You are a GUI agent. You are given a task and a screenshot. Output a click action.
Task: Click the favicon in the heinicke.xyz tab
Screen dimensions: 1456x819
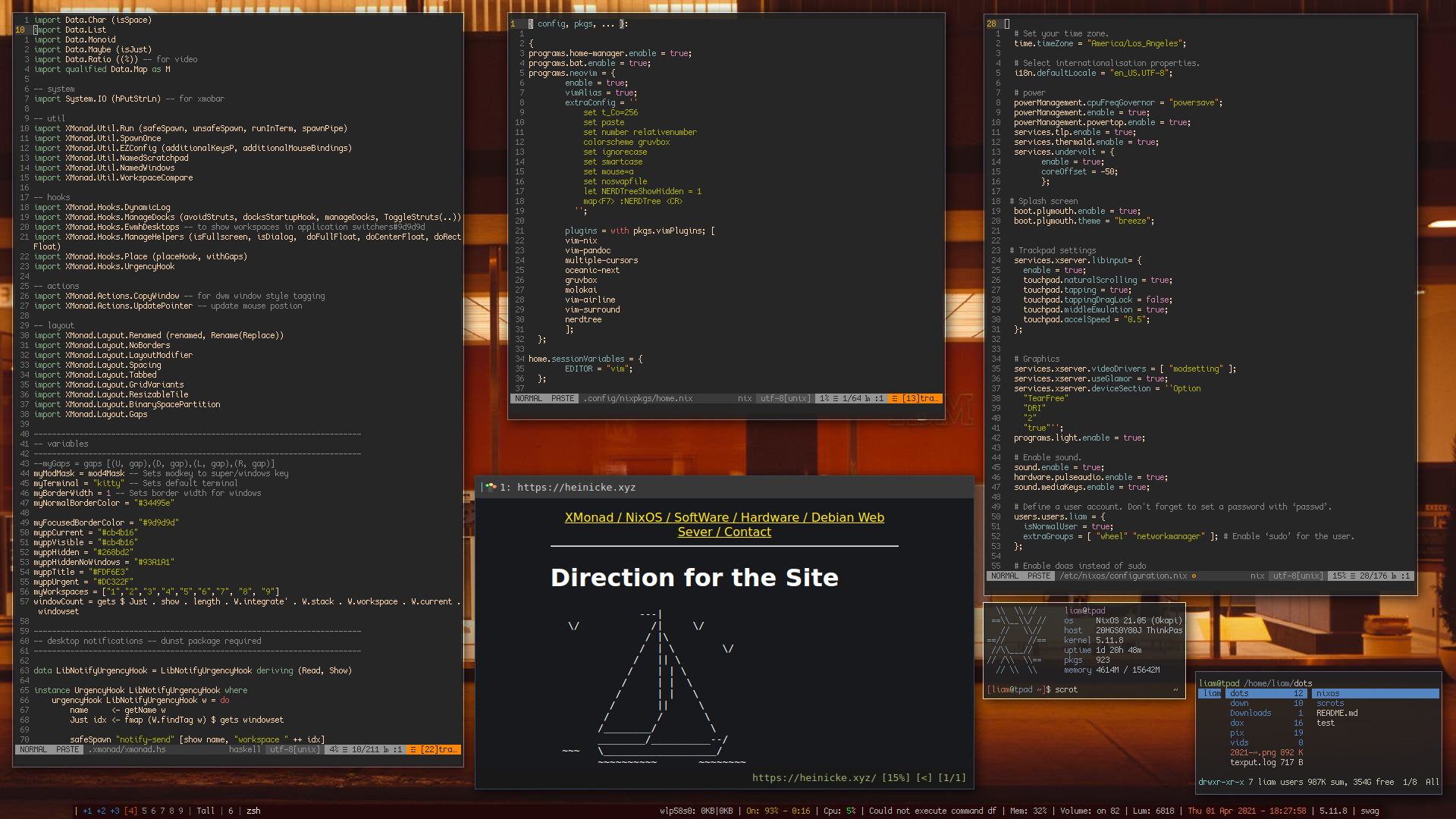pos(491,488)
